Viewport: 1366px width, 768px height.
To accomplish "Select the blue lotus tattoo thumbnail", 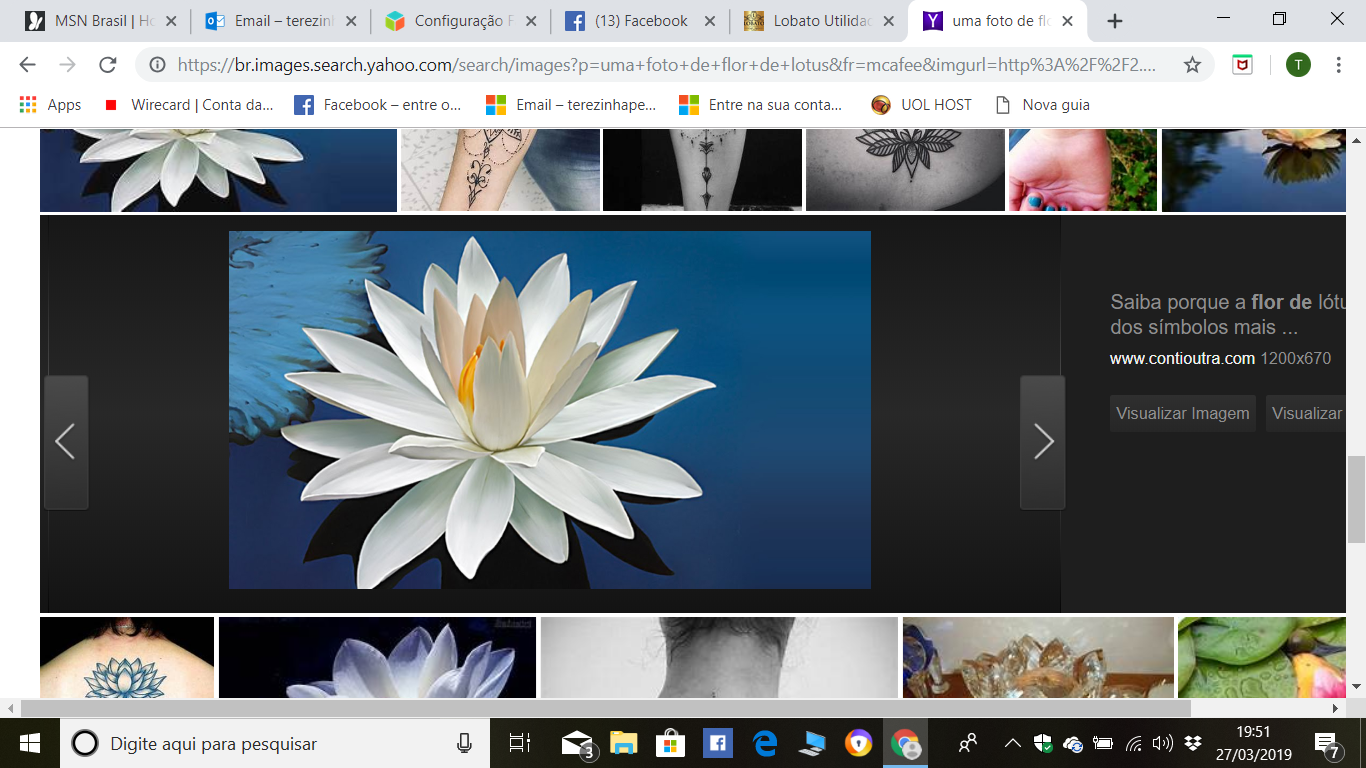I will (x=127, y=657).
